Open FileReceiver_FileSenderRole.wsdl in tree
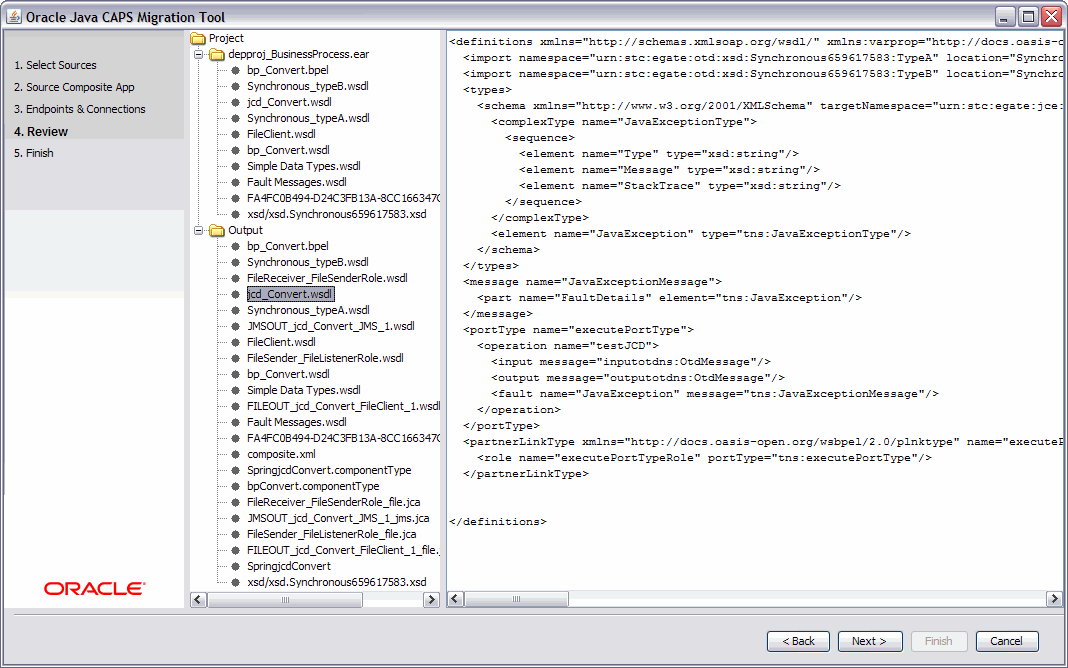This screenshot has height=668, width=1068. (327, 278)
